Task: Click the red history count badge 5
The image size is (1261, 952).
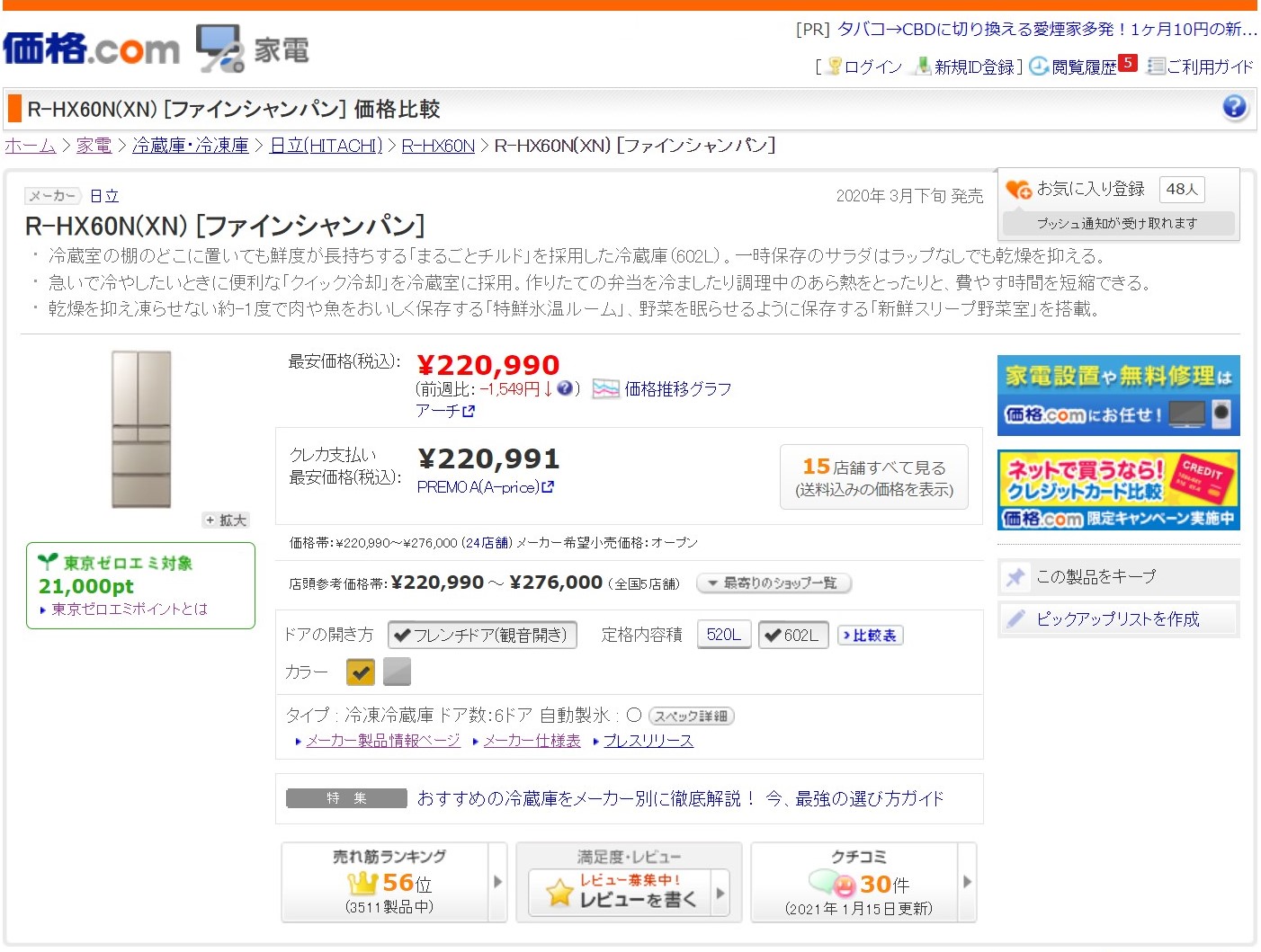Action: [x=1128, y=63]
